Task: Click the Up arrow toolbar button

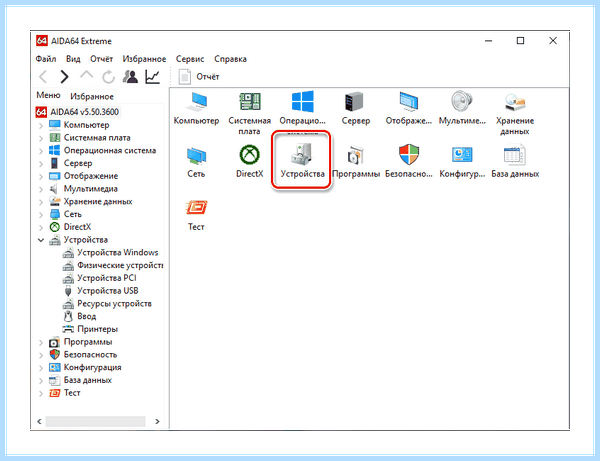Action: coord(86,76)
